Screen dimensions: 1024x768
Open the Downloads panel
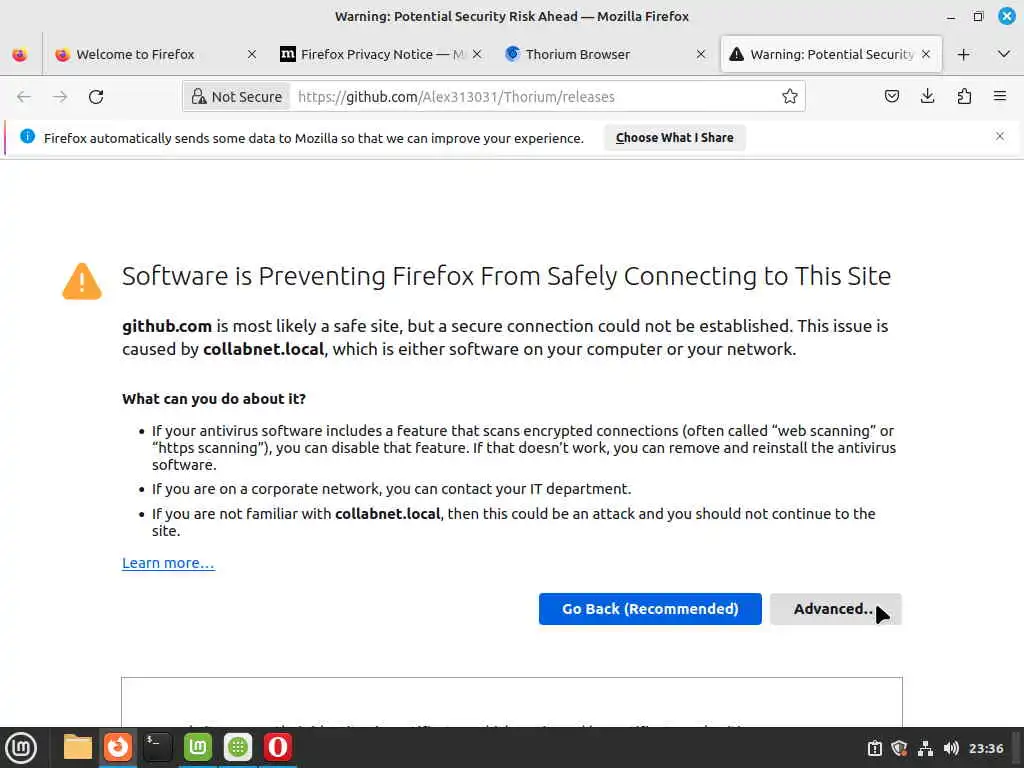pos(928,97)
